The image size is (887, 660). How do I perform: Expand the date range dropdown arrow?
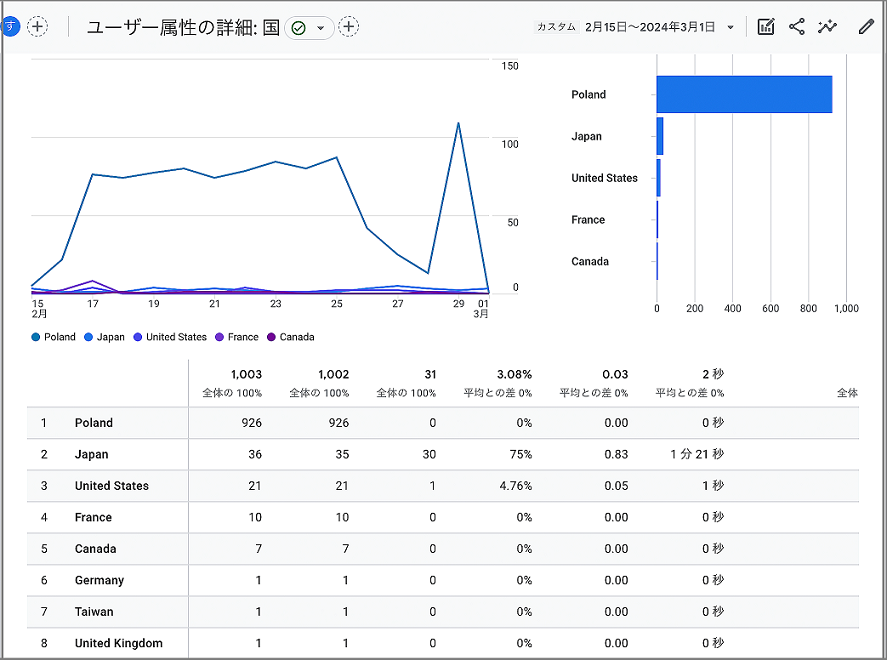[x=731, y=28]
